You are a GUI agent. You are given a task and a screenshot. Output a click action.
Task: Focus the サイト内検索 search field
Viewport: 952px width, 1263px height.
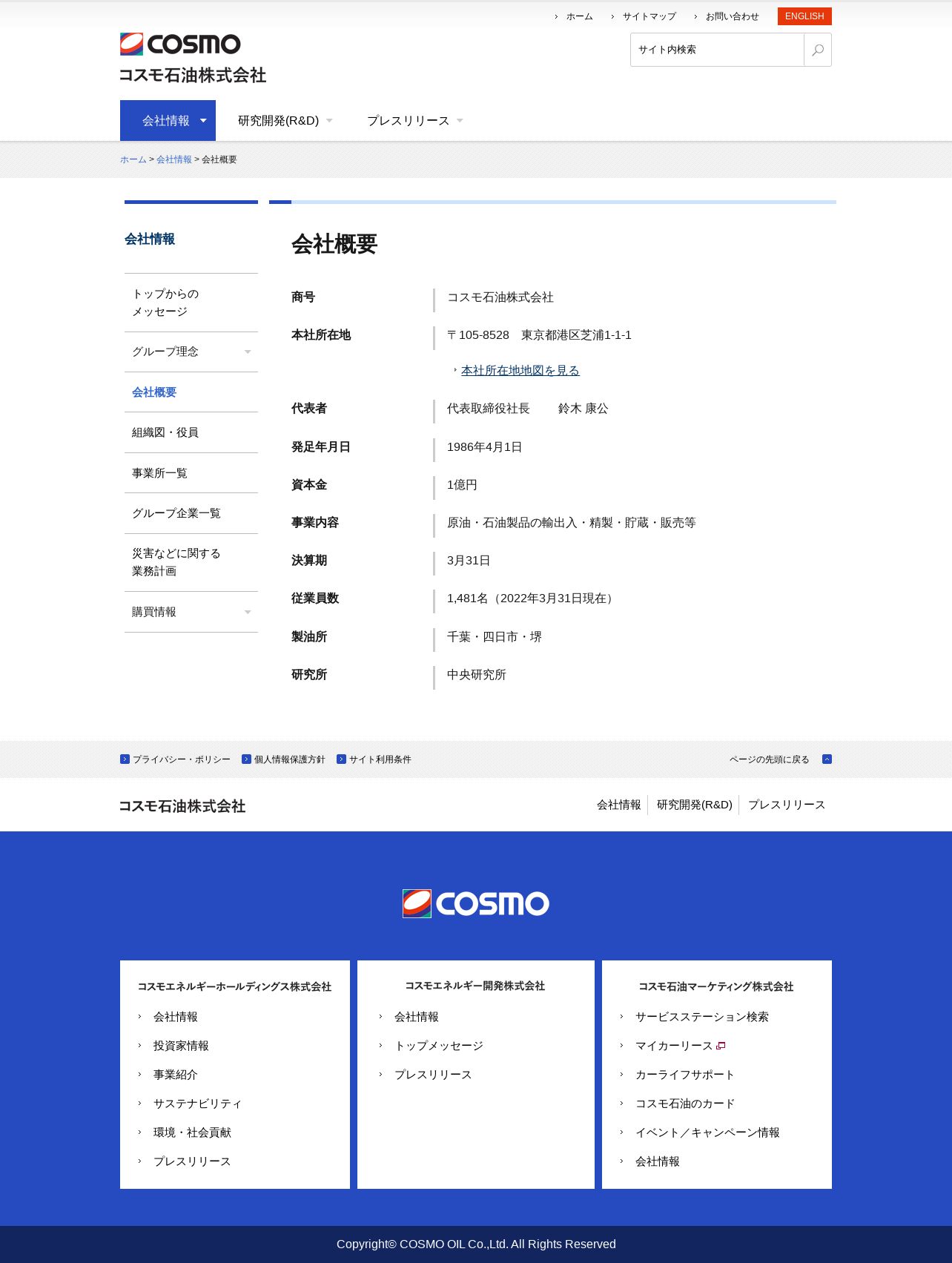pos(717,50)
